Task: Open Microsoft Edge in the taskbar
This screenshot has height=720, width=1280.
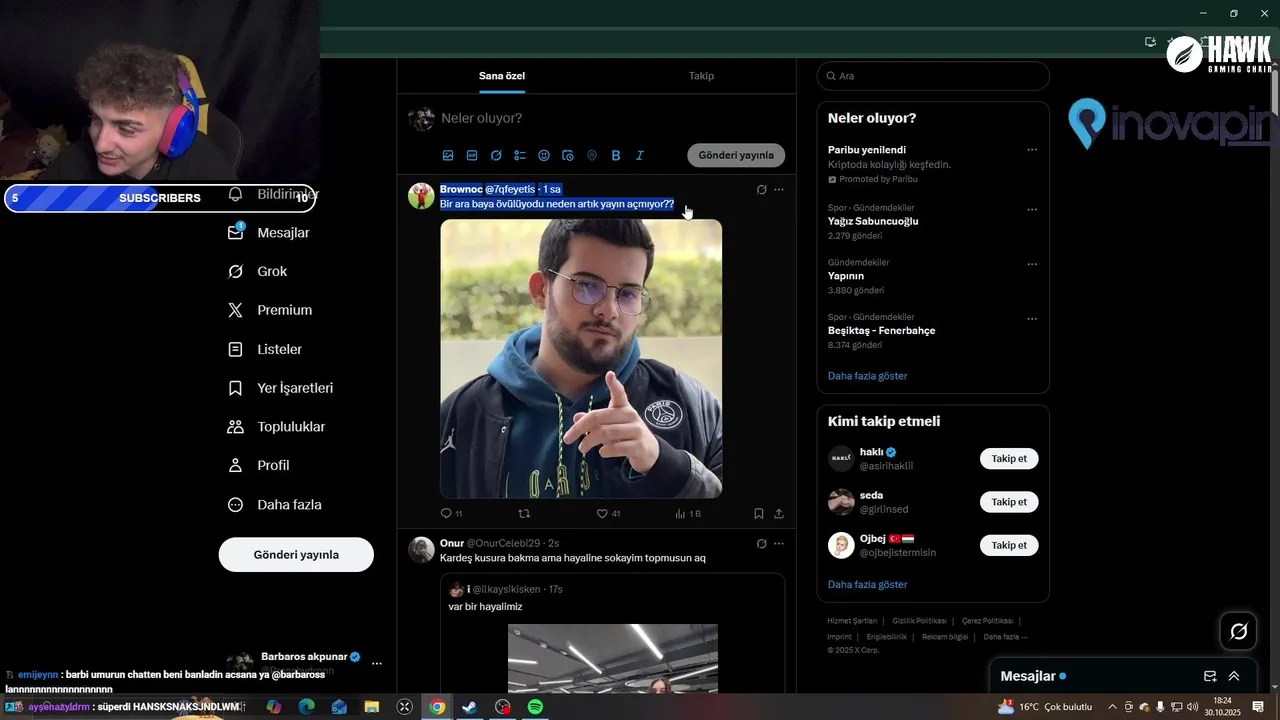Action: pos(306,707)
